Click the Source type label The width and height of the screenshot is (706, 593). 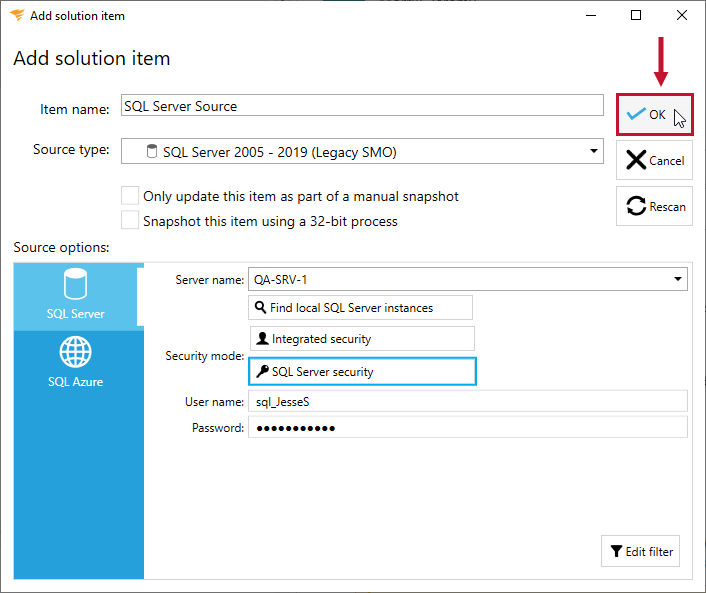click(71, 149)
